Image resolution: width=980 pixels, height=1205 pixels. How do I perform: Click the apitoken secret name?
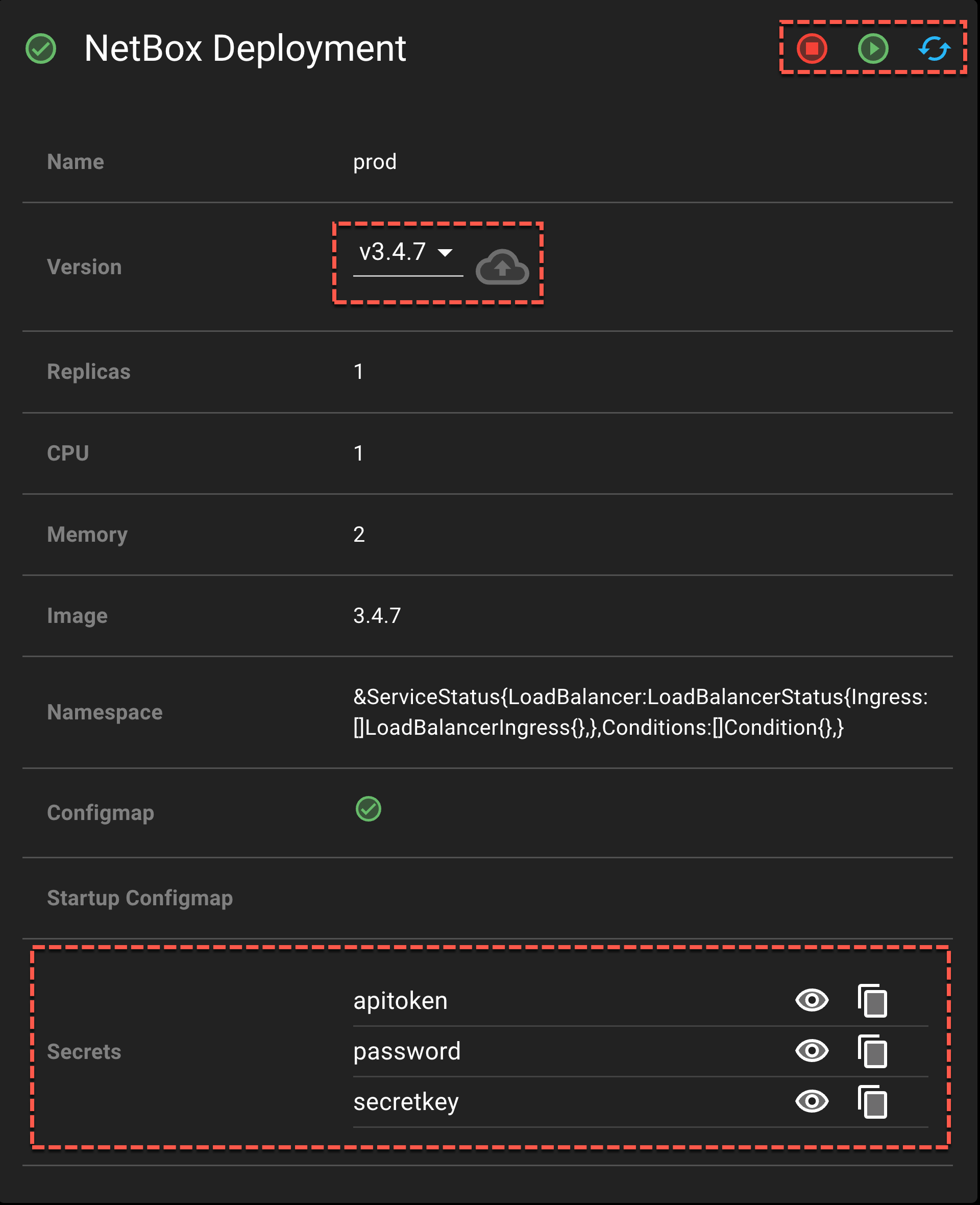pyautogui.click(x=400, y=1001)
